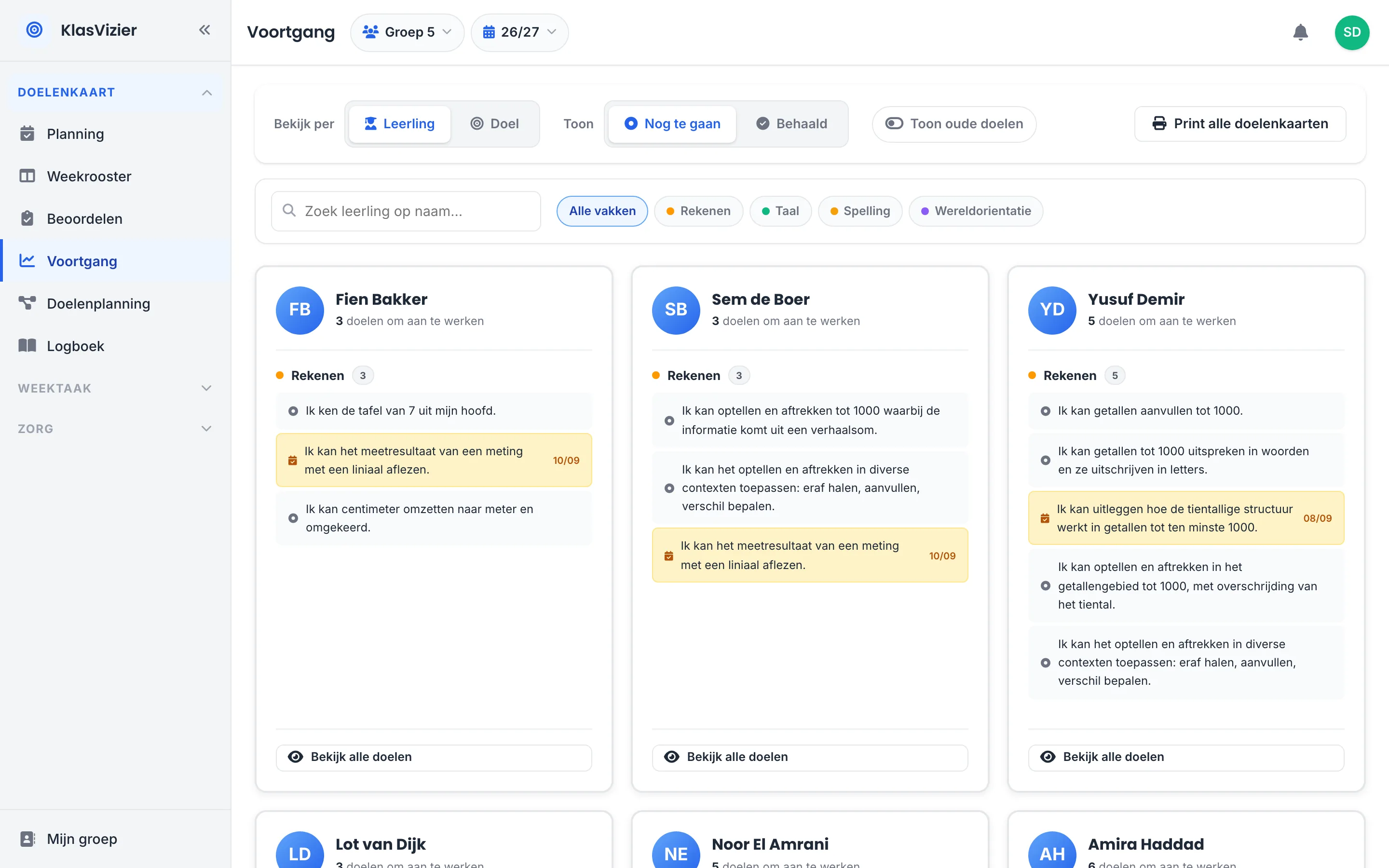
Task: Open the Groep 5 dropdown
Action: (x=407, y=32)
